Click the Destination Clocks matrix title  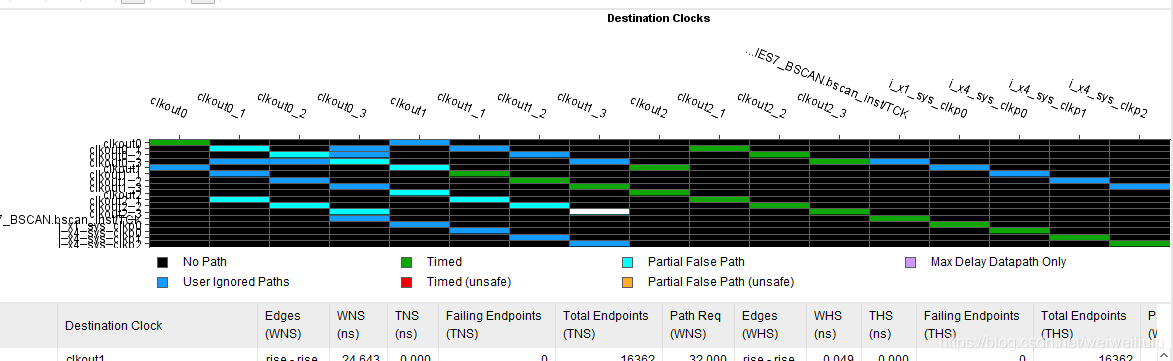click(658, 18)
